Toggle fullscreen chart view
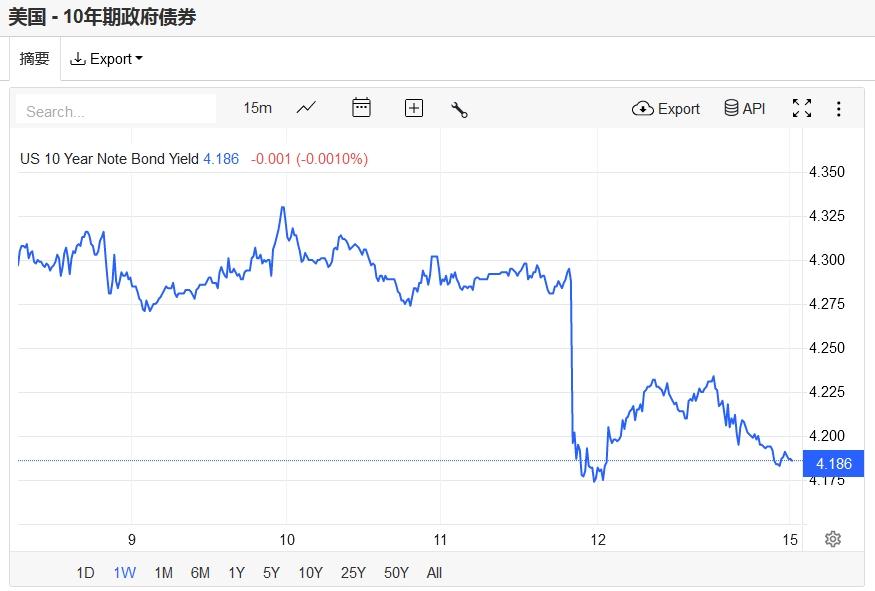 tap(802, 108)
